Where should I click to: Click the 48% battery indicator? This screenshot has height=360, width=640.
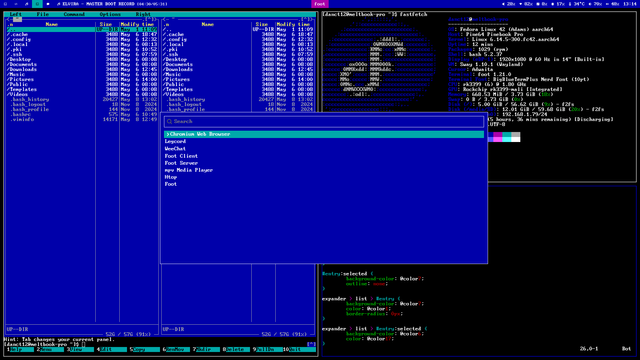click(x=613, y=4)
